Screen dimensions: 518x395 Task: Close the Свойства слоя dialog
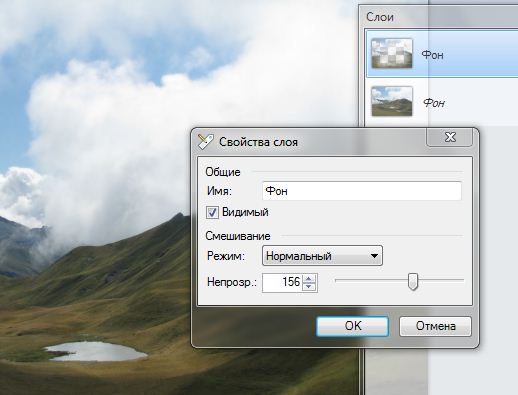450,137
